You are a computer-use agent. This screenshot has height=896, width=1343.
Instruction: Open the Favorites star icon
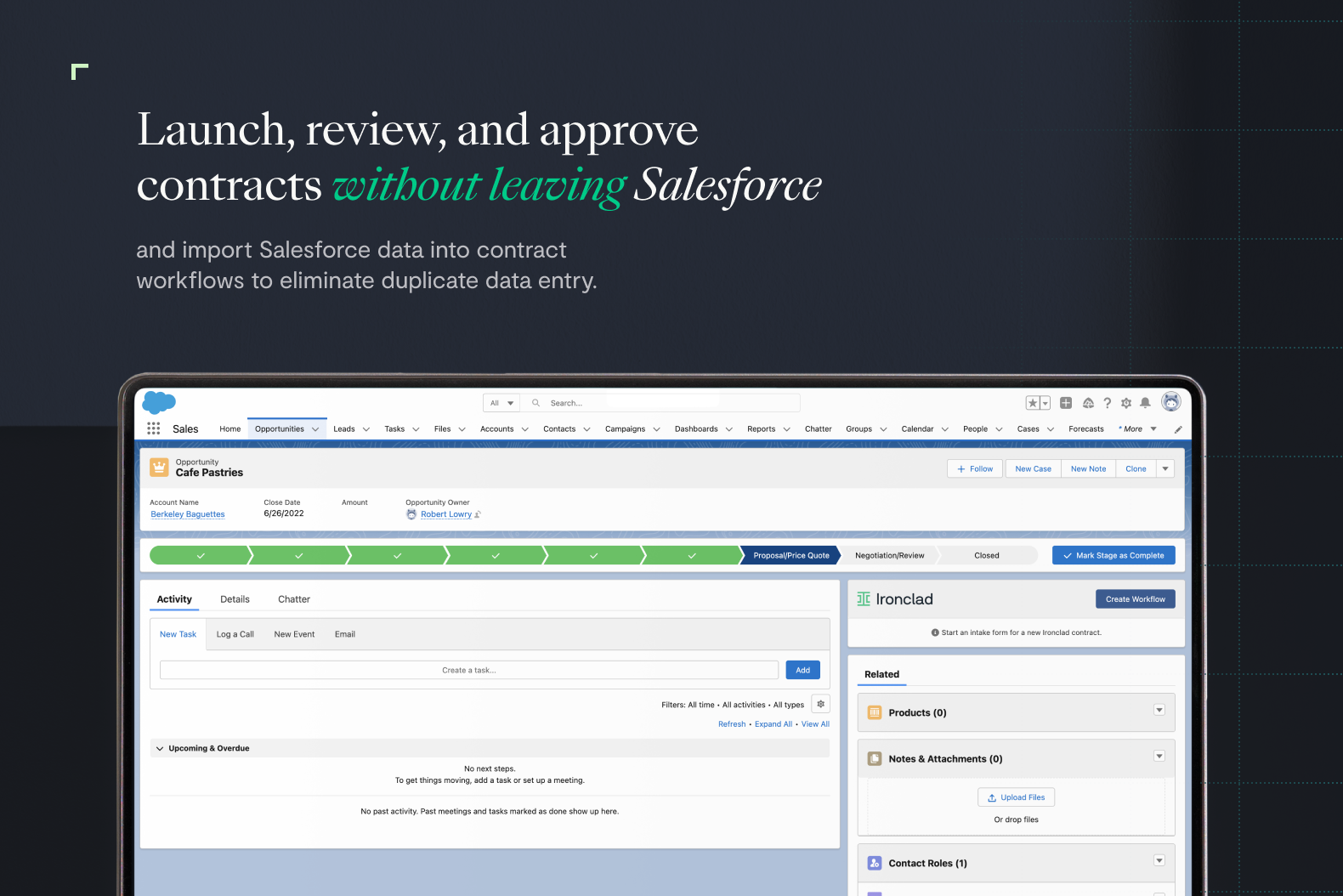coord(1033,403)
